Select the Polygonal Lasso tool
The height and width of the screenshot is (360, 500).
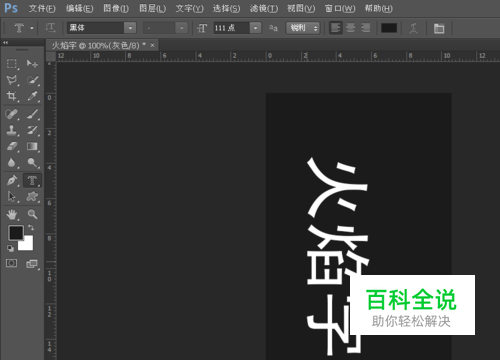(x=12, y=80)
